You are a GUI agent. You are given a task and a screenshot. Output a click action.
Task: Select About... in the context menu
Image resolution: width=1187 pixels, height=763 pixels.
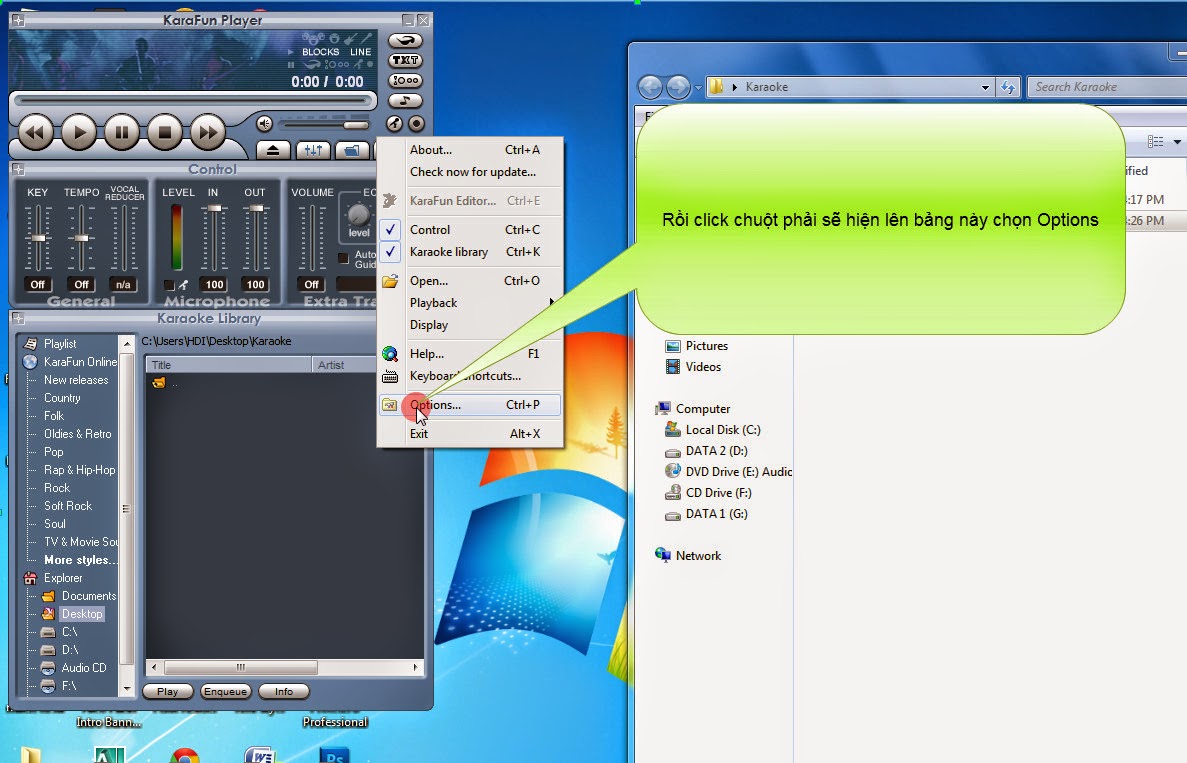(470, 150)
